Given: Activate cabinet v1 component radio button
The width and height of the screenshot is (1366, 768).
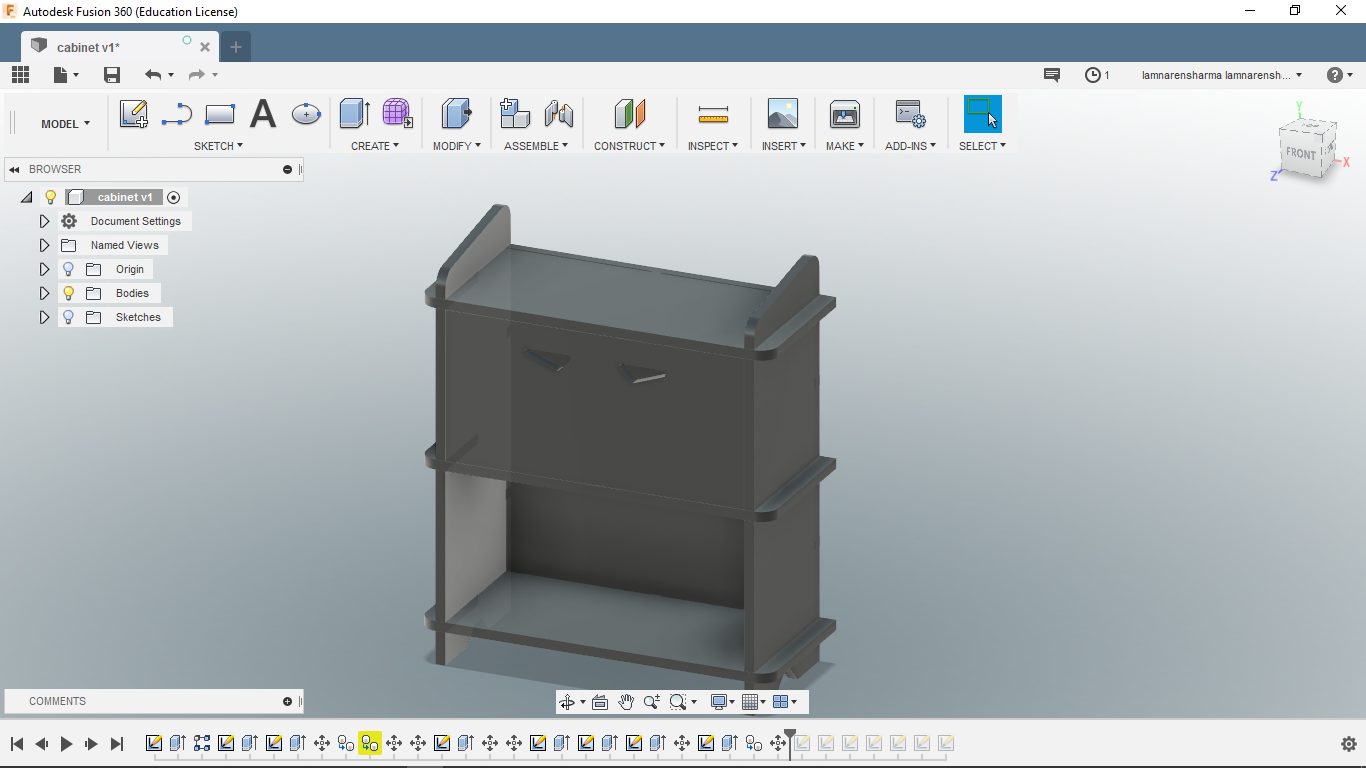Looking at the screenshot, I should click(x=174, y=198).
